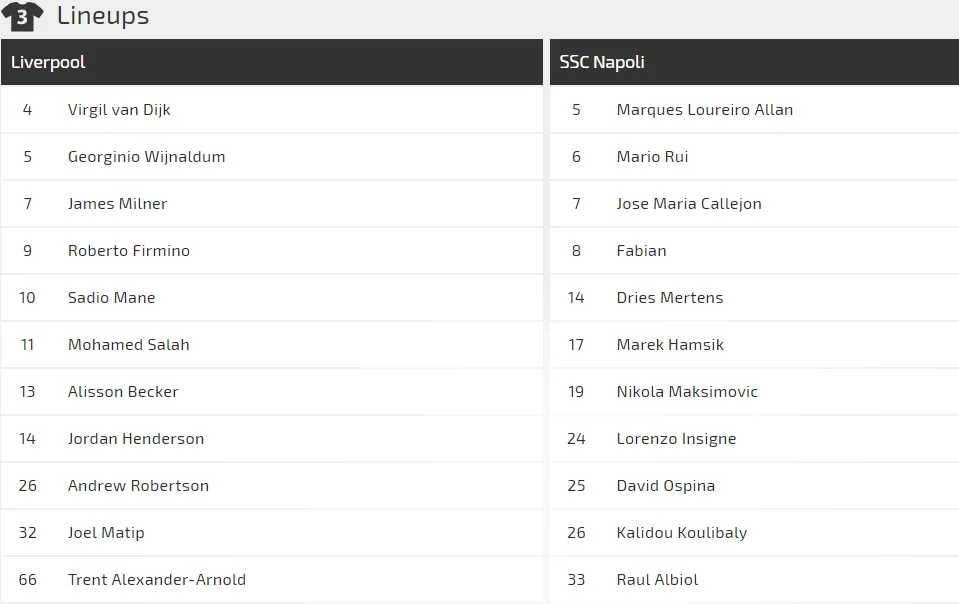
Task: Open Virgil van Dijk player link
Action: coord(119,110)
